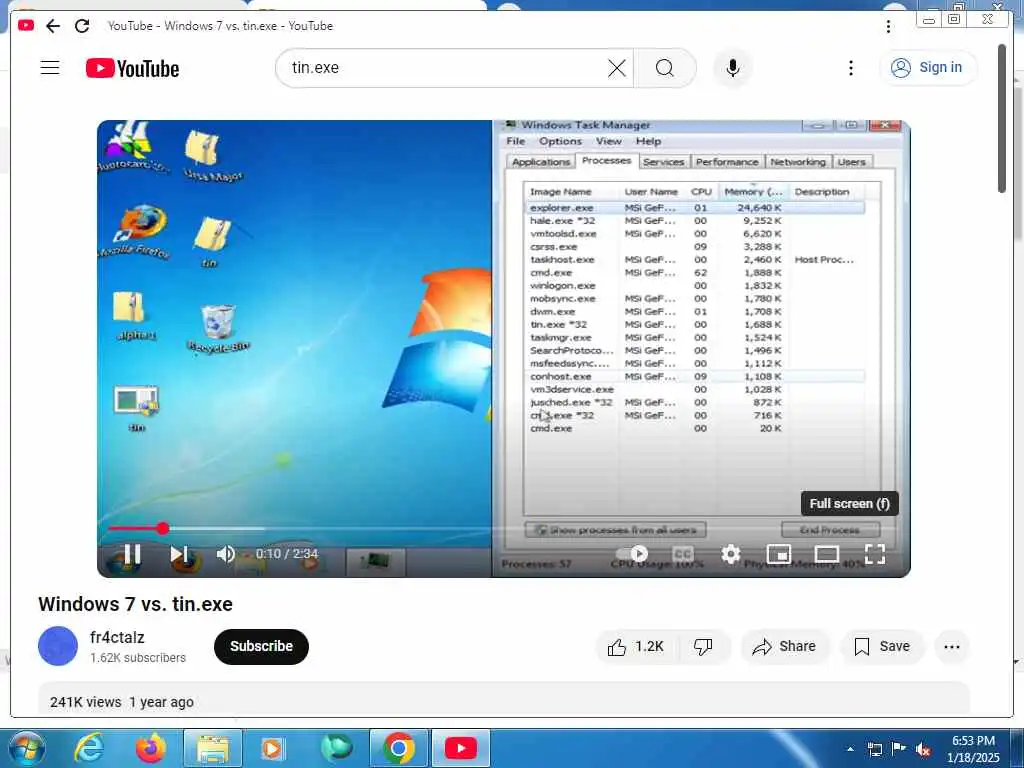
Task: Click the video title Windows 7 vs. tin.exe
Action: pos(135,604)
